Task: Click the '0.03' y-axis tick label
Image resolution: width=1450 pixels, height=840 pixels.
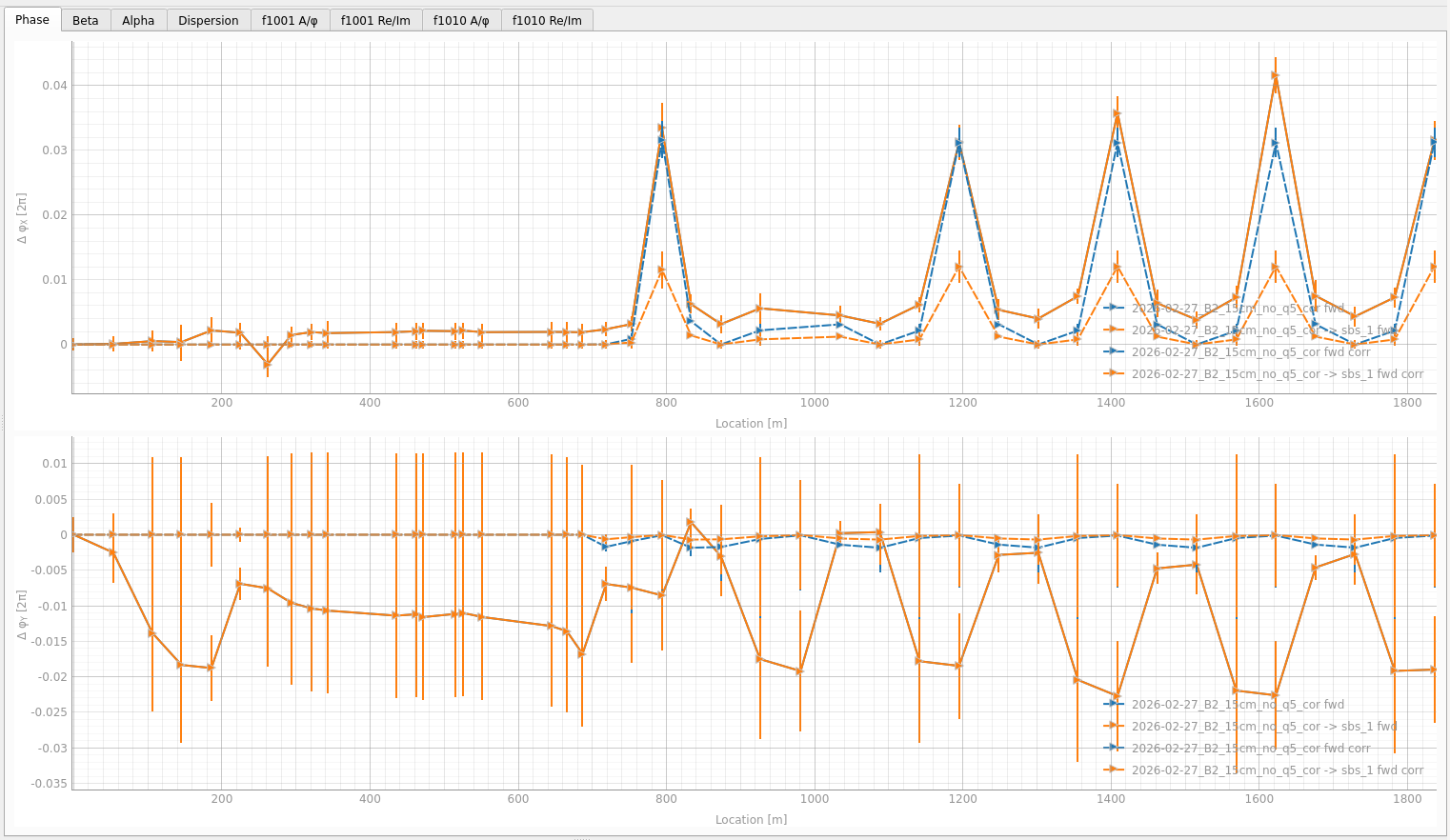Action: click(x=53, y=150)
